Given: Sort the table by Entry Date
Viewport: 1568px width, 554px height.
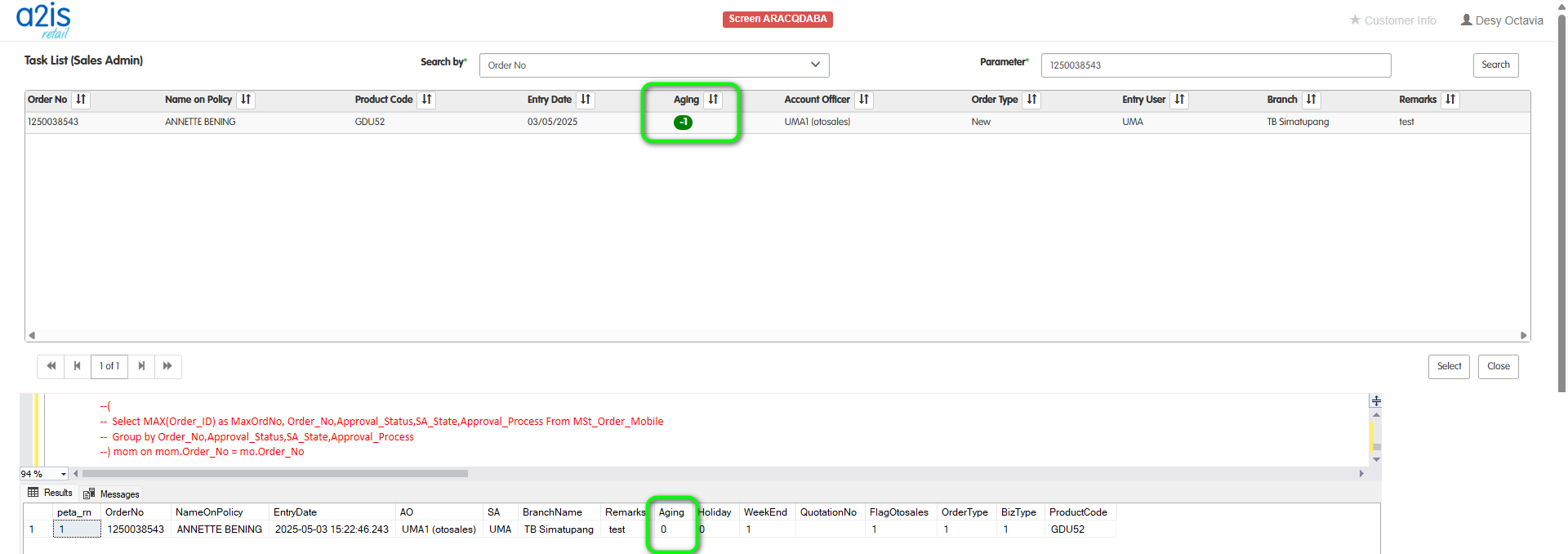Looking at the screenshot, I should click(586, 100).
